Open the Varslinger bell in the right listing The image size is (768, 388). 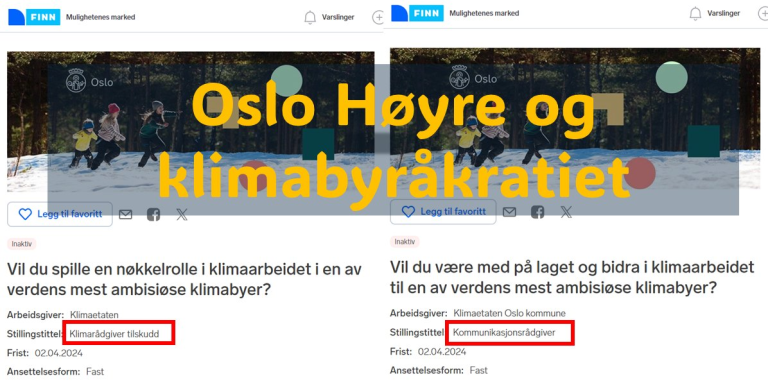[x=695, y=14]
